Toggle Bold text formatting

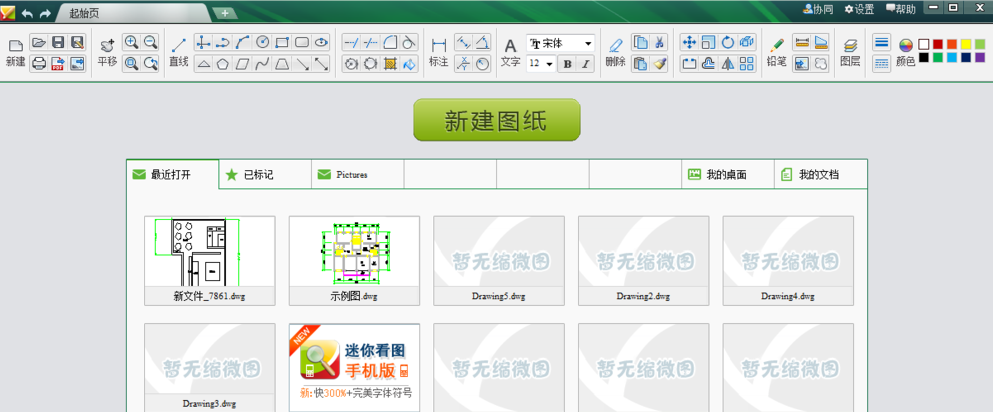pyautogui.click(x=566, y=64)
